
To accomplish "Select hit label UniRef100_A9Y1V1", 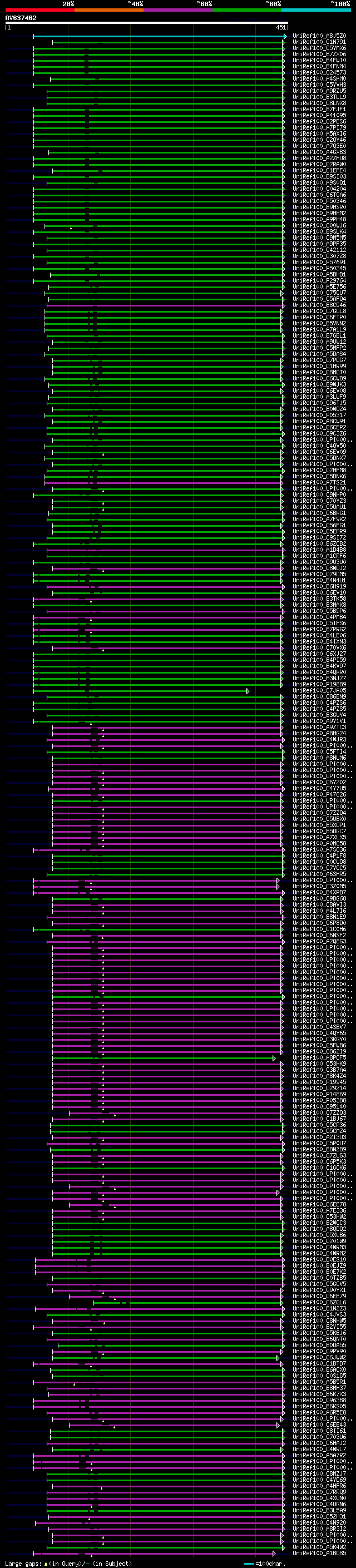I will click(x=319, y=721).
